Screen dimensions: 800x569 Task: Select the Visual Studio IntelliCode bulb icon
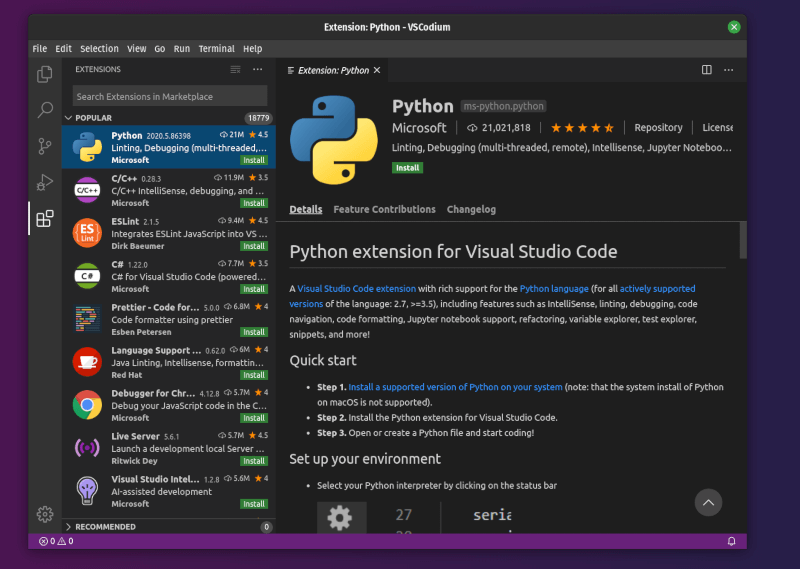tap(87, 490)
